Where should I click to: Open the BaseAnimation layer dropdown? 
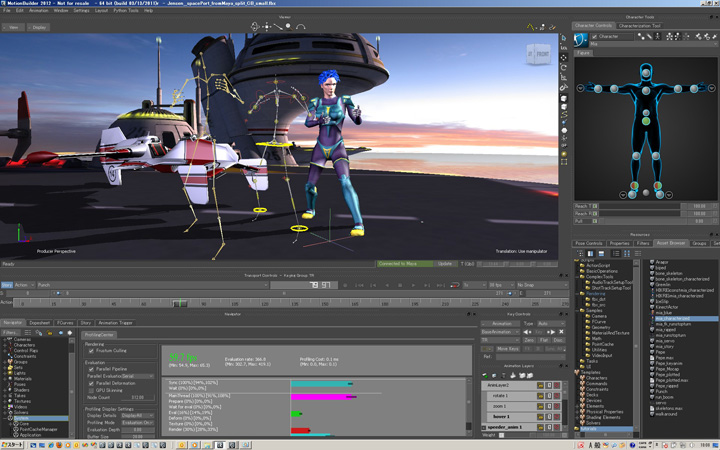point(500,332)
